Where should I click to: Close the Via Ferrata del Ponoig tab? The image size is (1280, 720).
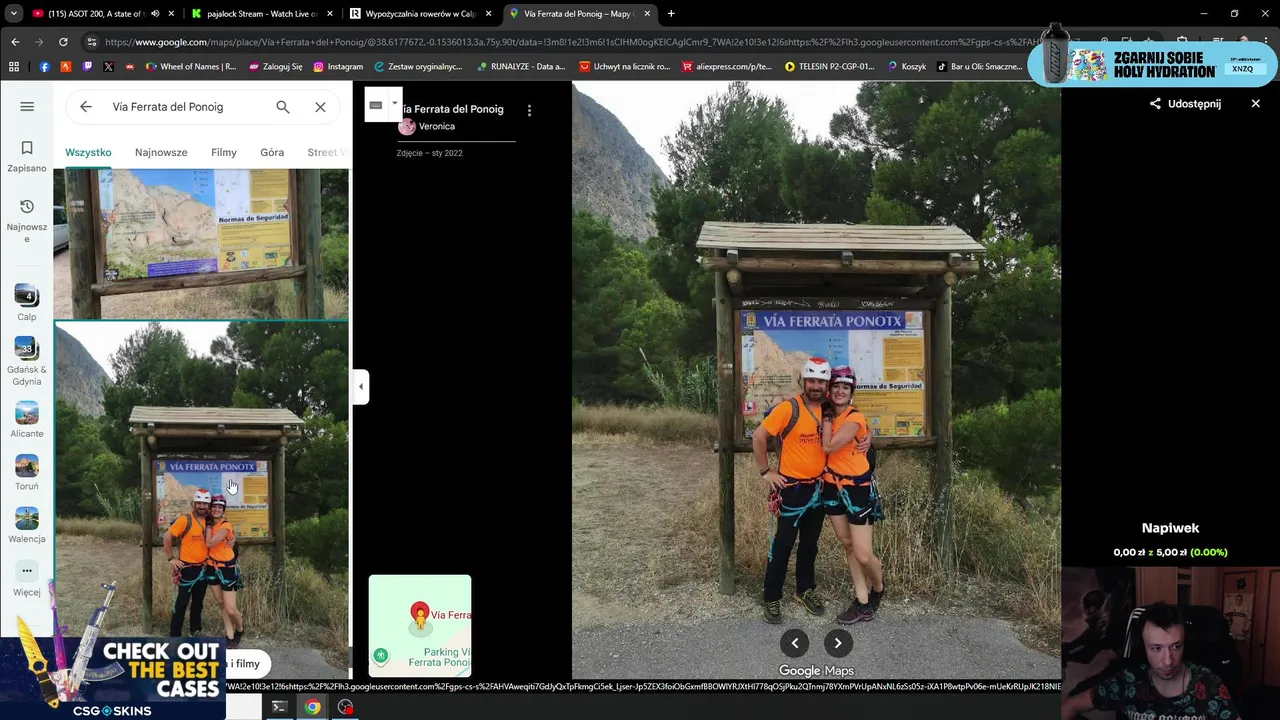(x=647, y=14)
